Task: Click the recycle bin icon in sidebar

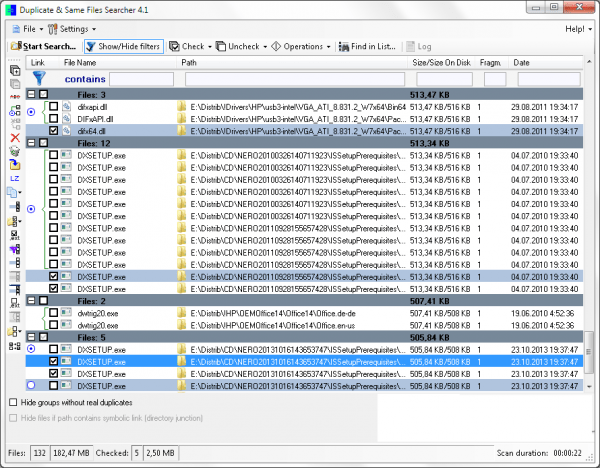Action: click(14, 150)
